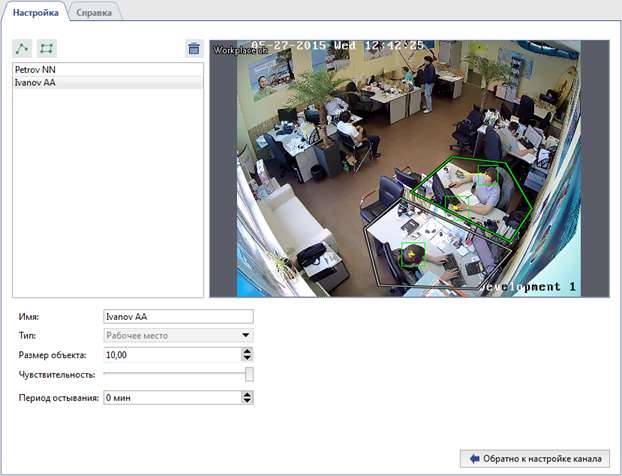Click the Размер объекта value field
The width and height of the screenshot is (622, 476).
coord(170,355)
